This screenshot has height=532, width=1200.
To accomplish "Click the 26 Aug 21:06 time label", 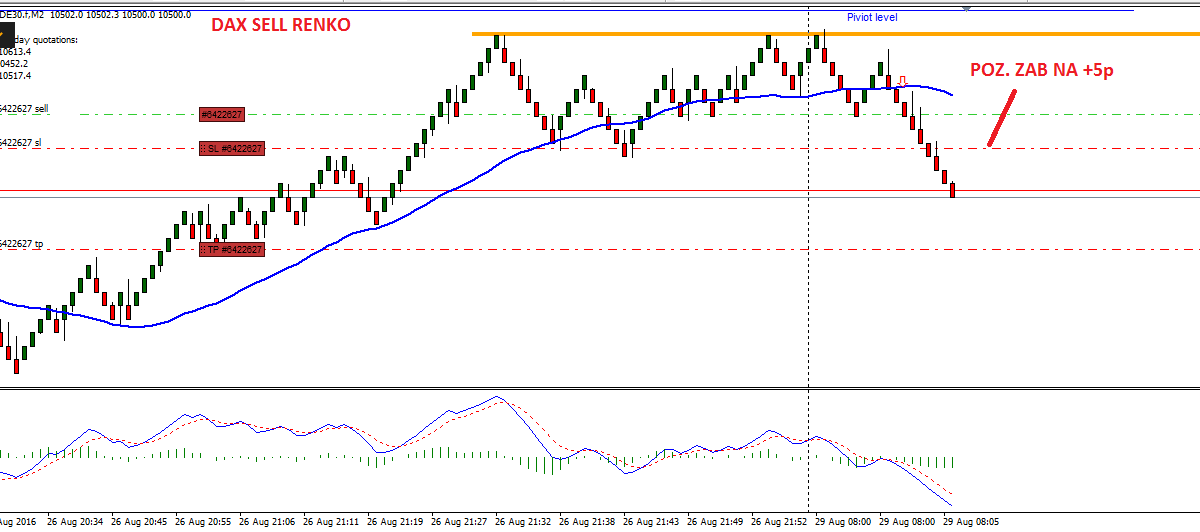I will pos(268,522).
